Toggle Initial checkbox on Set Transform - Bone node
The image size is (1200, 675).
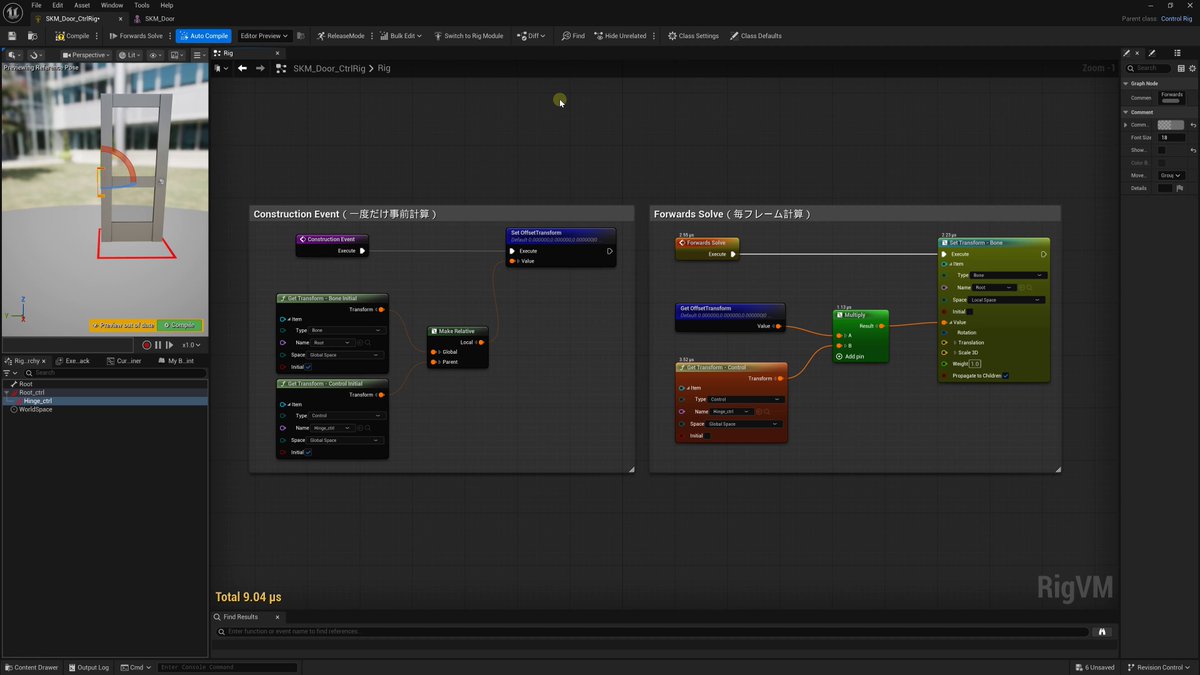pyautogui.click(x=969, y=311)
